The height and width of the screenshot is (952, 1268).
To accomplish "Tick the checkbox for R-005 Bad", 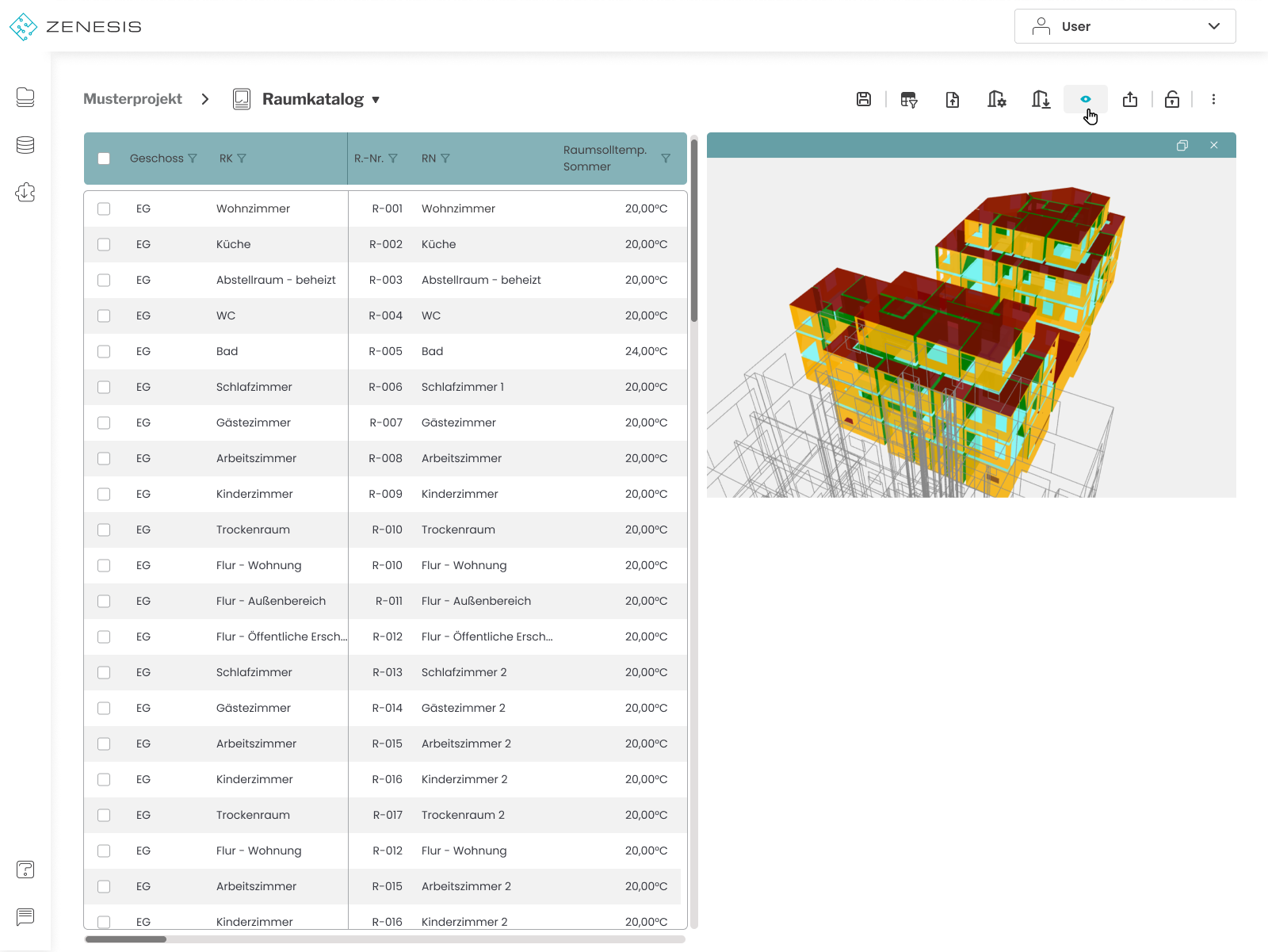I will tap(104, 351).
